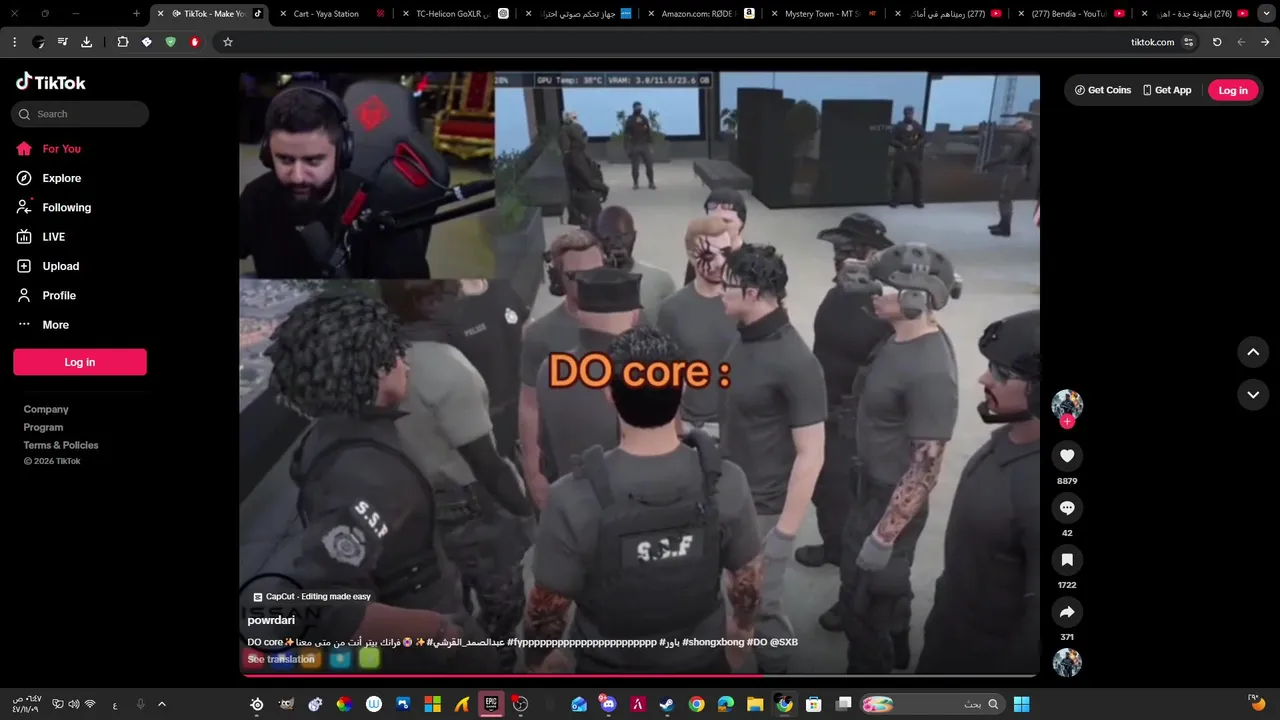Share the video with arrow icon

1067,612
